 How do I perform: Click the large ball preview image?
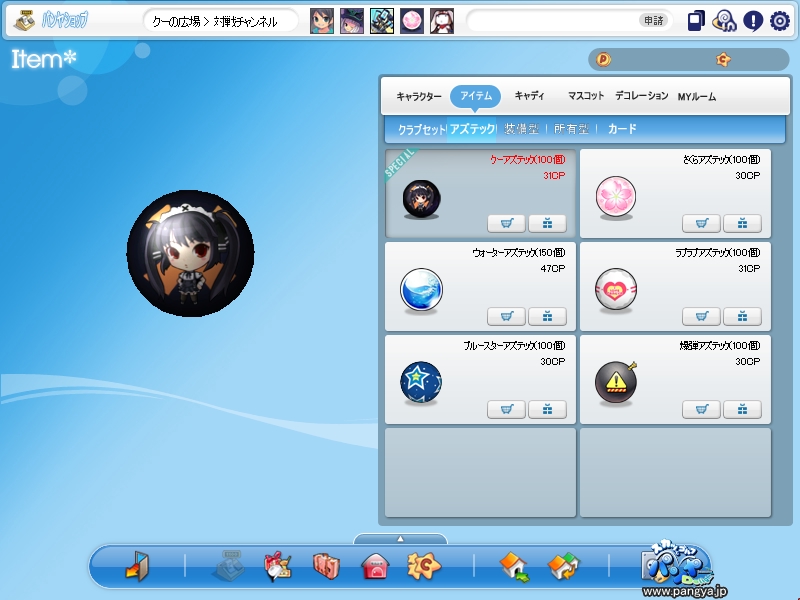click(190, 254)
